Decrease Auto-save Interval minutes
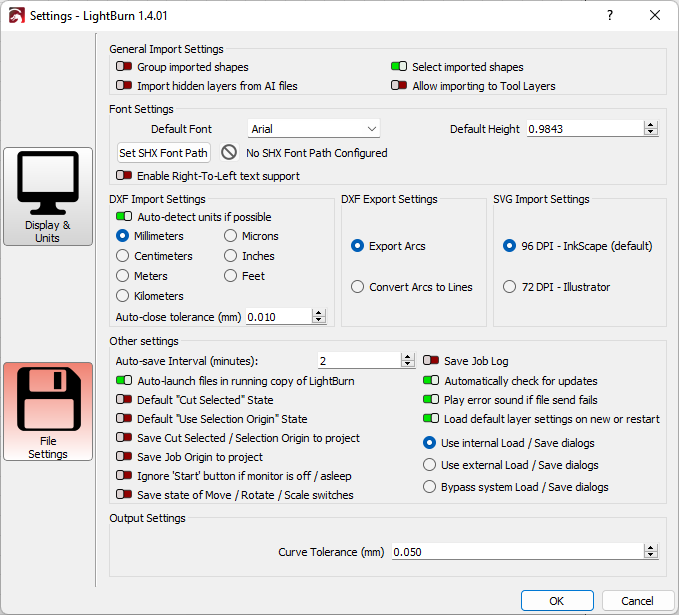This screenshot has height=615, width=679. point(407,363)
